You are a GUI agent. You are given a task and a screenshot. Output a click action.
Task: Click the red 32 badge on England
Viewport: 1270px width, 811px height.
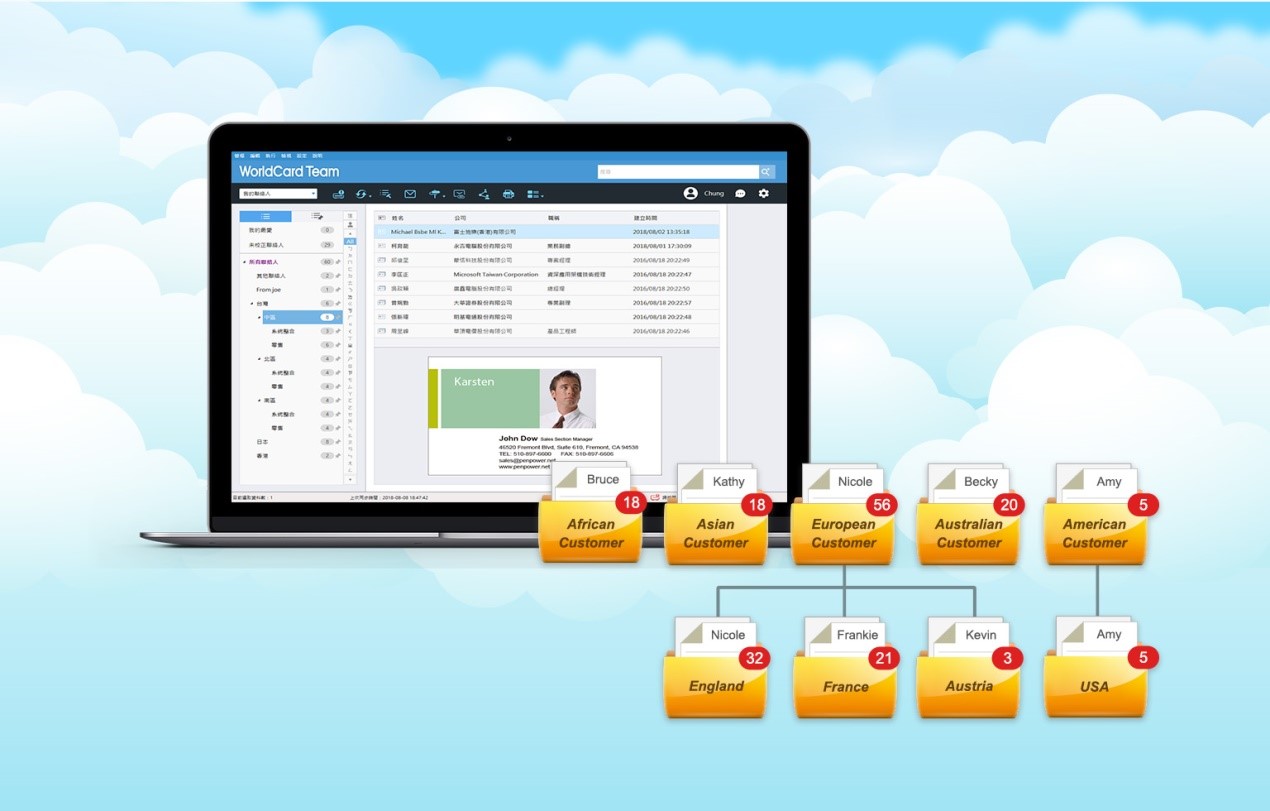pos(755,658)
